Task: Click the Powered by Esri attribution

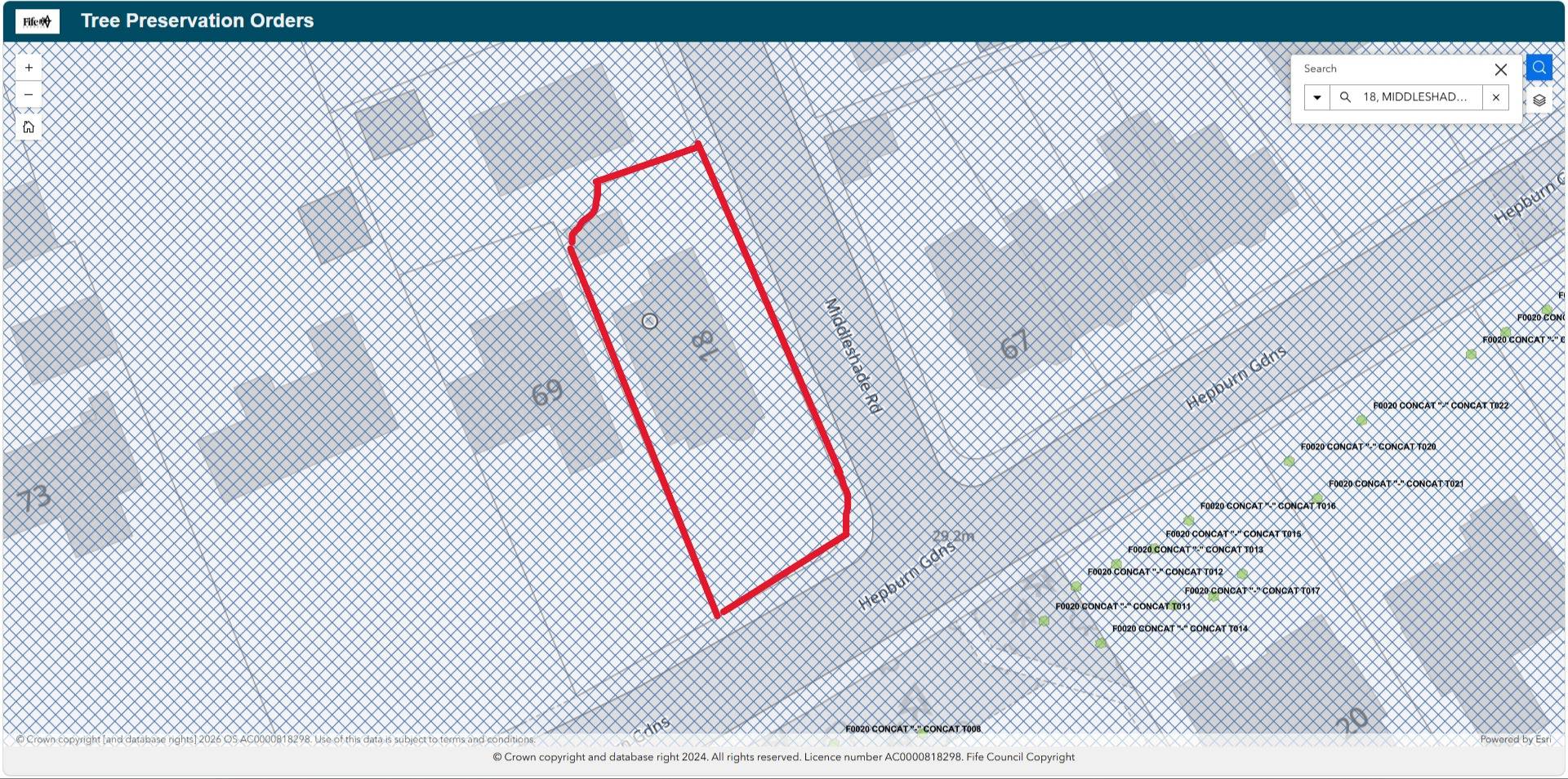Action: (1515, 740)
